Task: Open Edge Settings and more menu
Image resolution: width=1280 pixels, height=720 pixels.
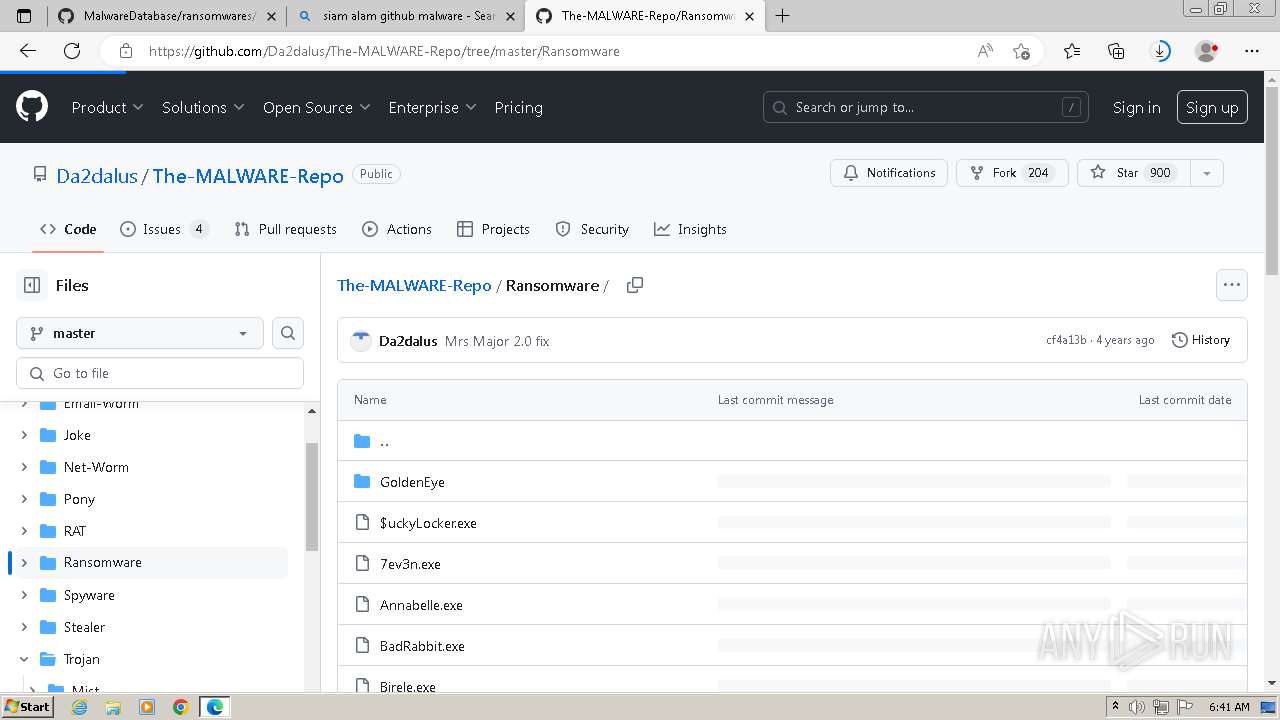Action: click(x=1252, y=51)
